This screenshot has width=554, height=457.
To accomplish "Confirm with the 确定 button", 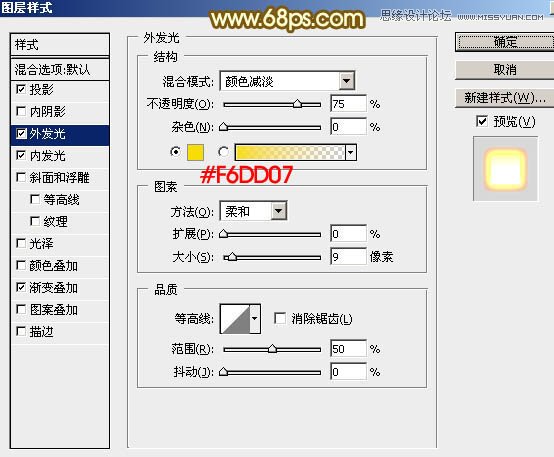I will [505, 42].
